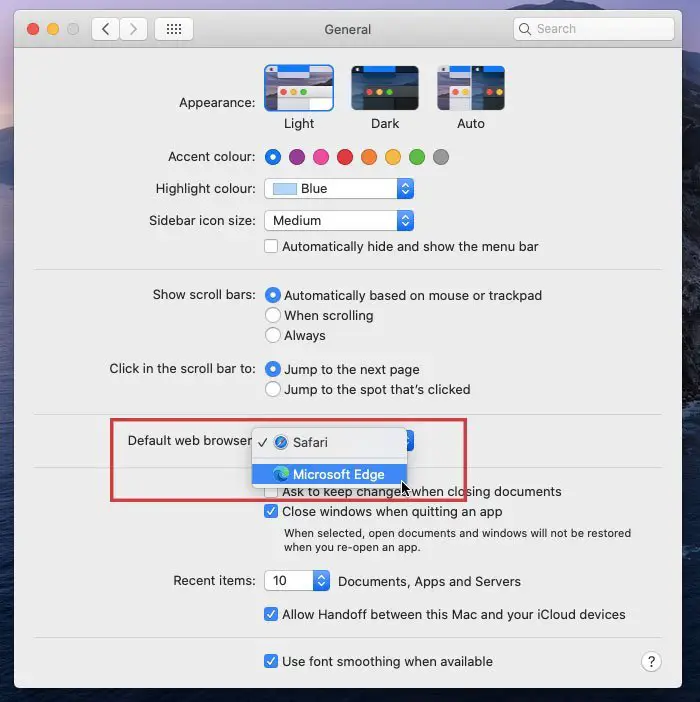This screenshot has height=702, width=700.
Task: Minimise the General preferences window
Action: [53, 29]
